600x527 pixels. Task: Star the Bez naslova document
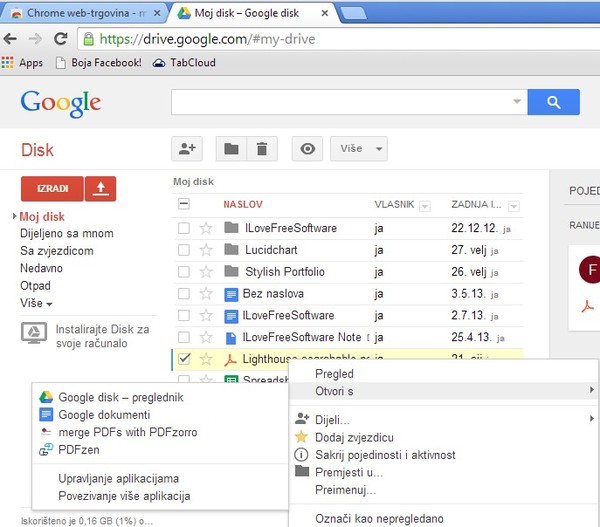pos(206,294)
